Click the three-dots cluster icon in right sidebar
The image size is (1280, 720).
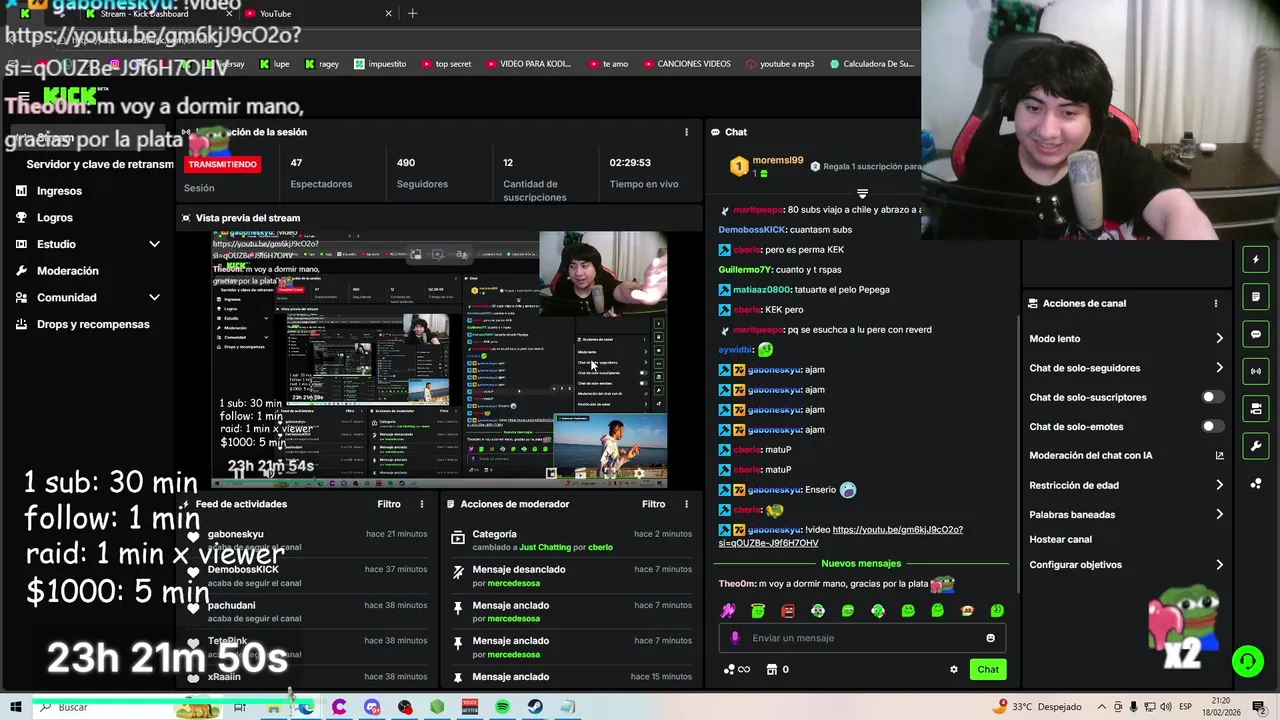click(x=1256, y=483)
